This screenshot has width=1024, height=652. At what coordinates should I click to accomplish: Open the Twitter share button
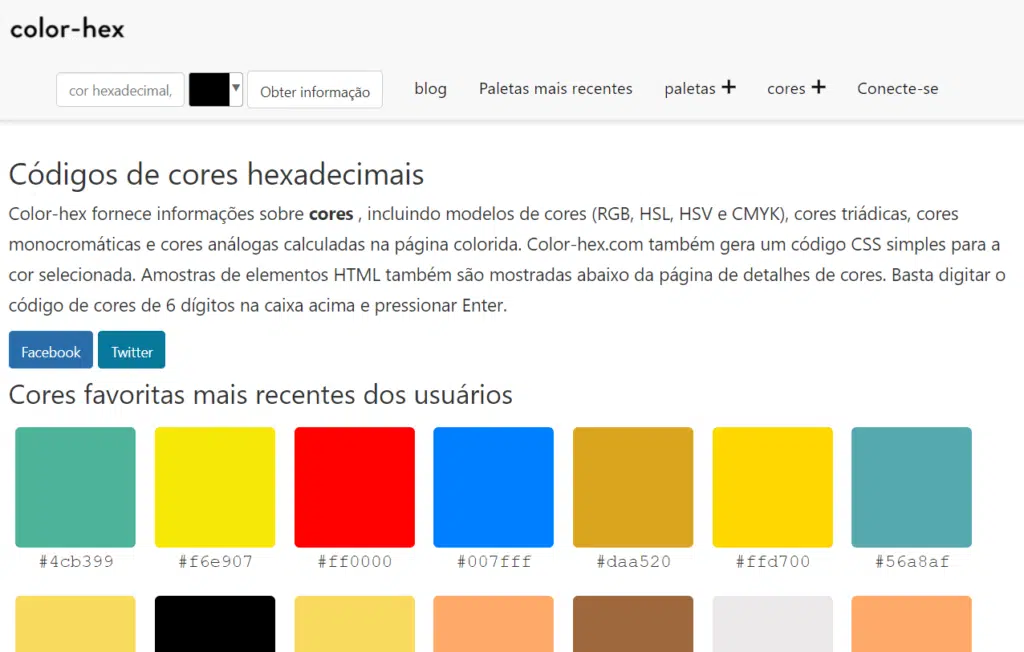click(x=131, y=350)
